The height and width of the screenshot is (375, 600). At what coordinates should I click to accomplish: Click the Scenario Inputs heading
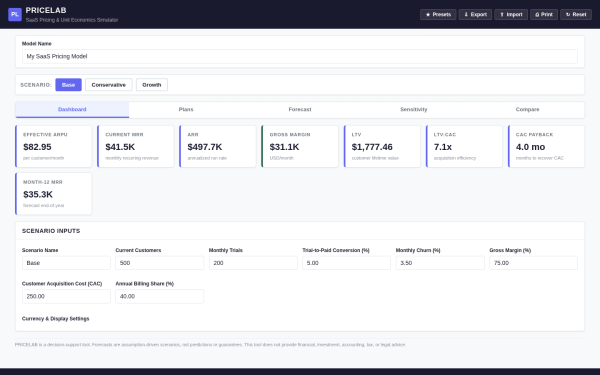tap(51, 231)
